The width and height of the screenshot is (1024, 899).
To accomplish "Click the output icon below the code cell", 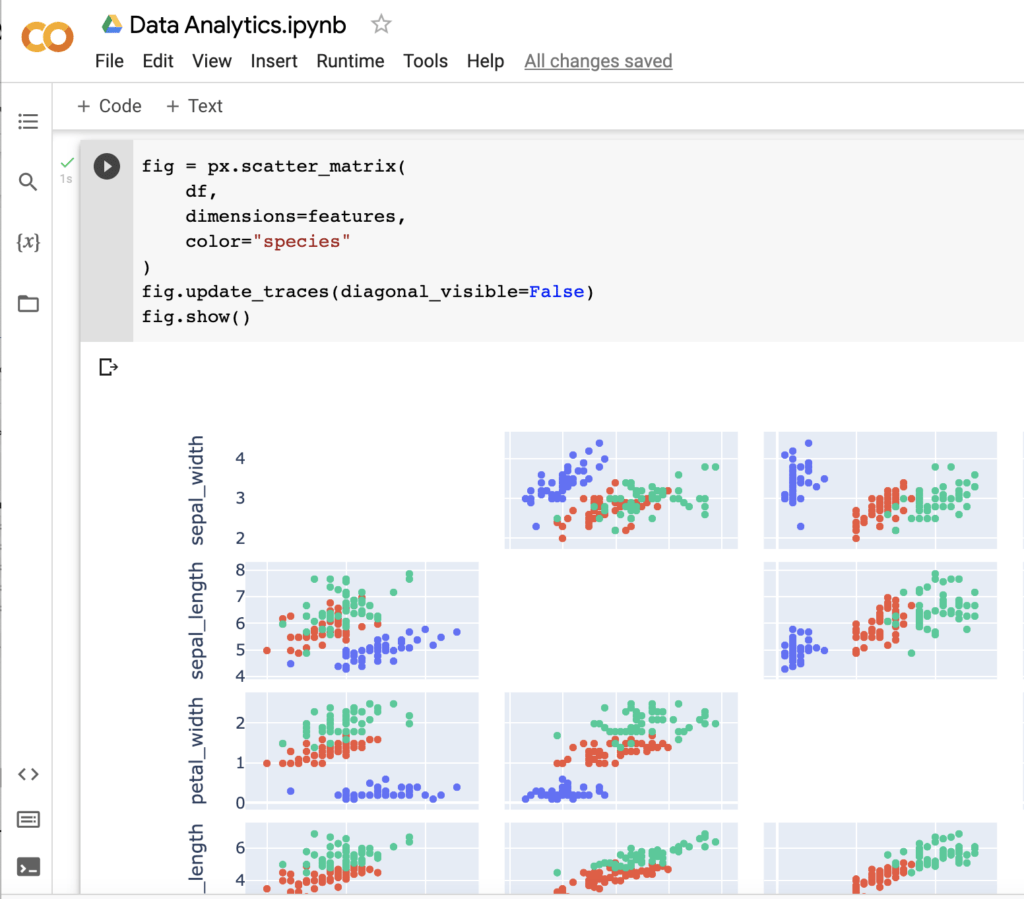I will click(108, 367).
